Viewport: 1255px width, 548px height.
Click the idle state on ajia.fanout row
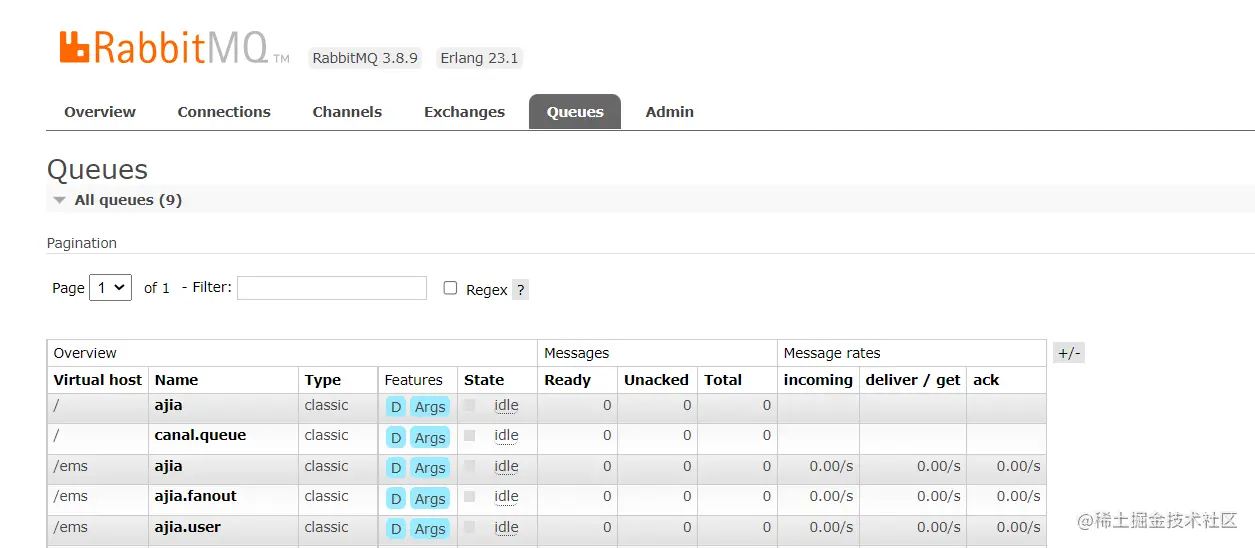tap(506, 496)
